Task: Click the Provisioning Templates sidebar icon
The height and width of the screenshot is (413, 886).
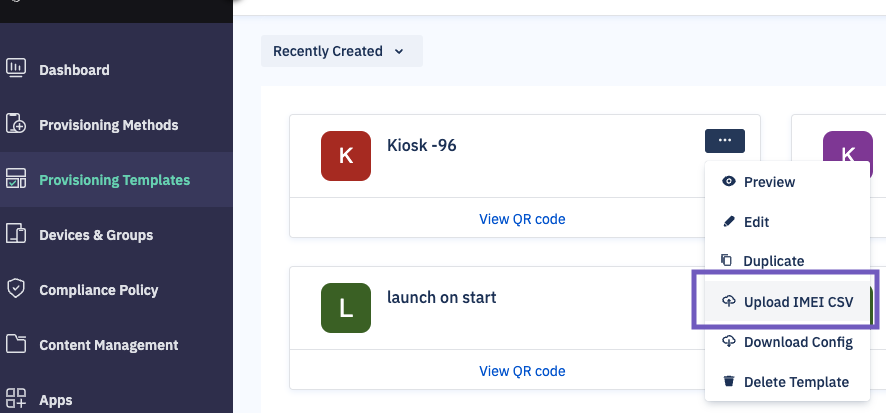Action: [16, 180]
